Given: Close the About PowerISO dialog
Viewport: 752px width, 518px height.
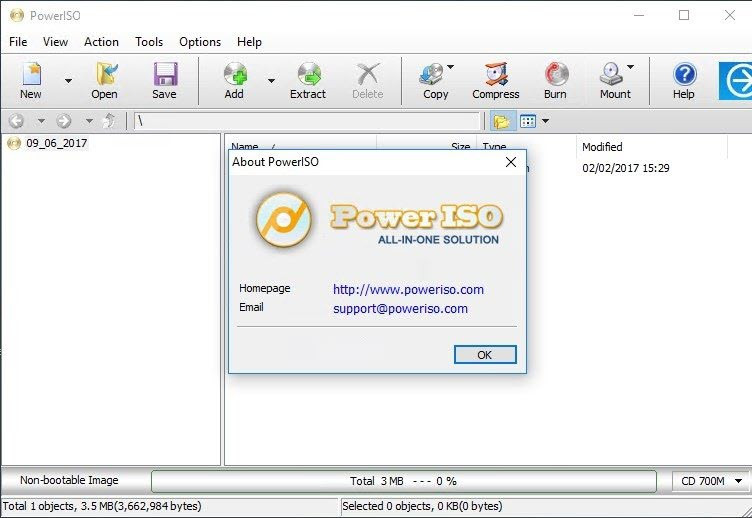Looking at the screenshot, I should 511,162.
